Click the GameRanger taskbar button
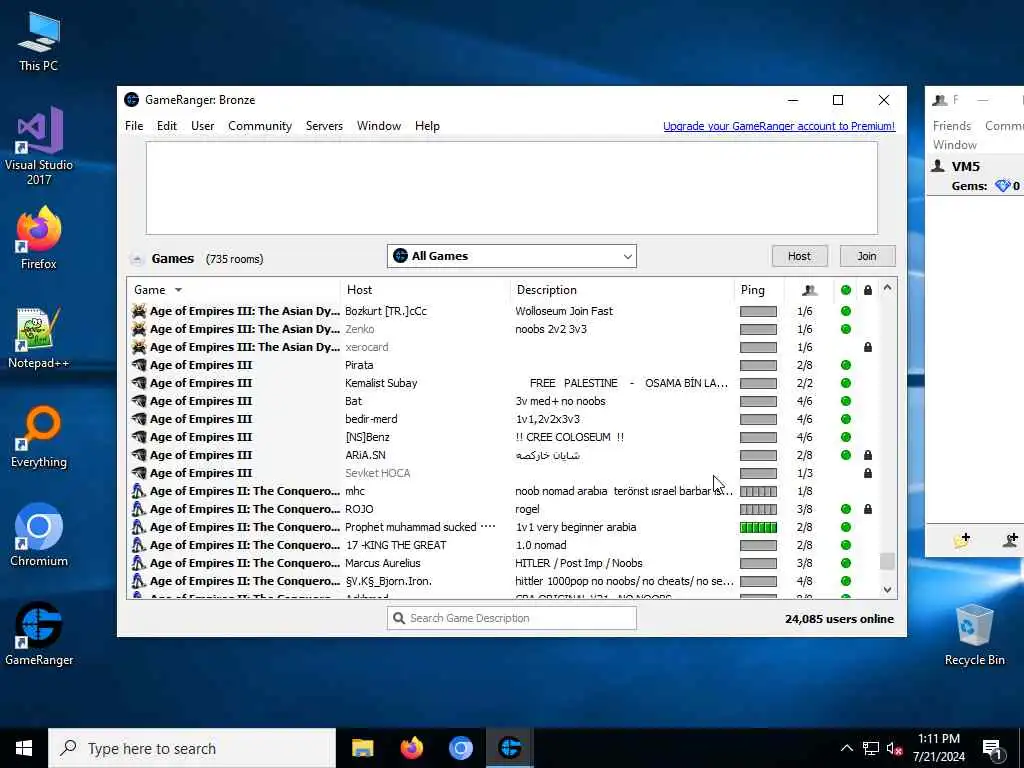Screen dimensions: 1024x768 point(509,748)
